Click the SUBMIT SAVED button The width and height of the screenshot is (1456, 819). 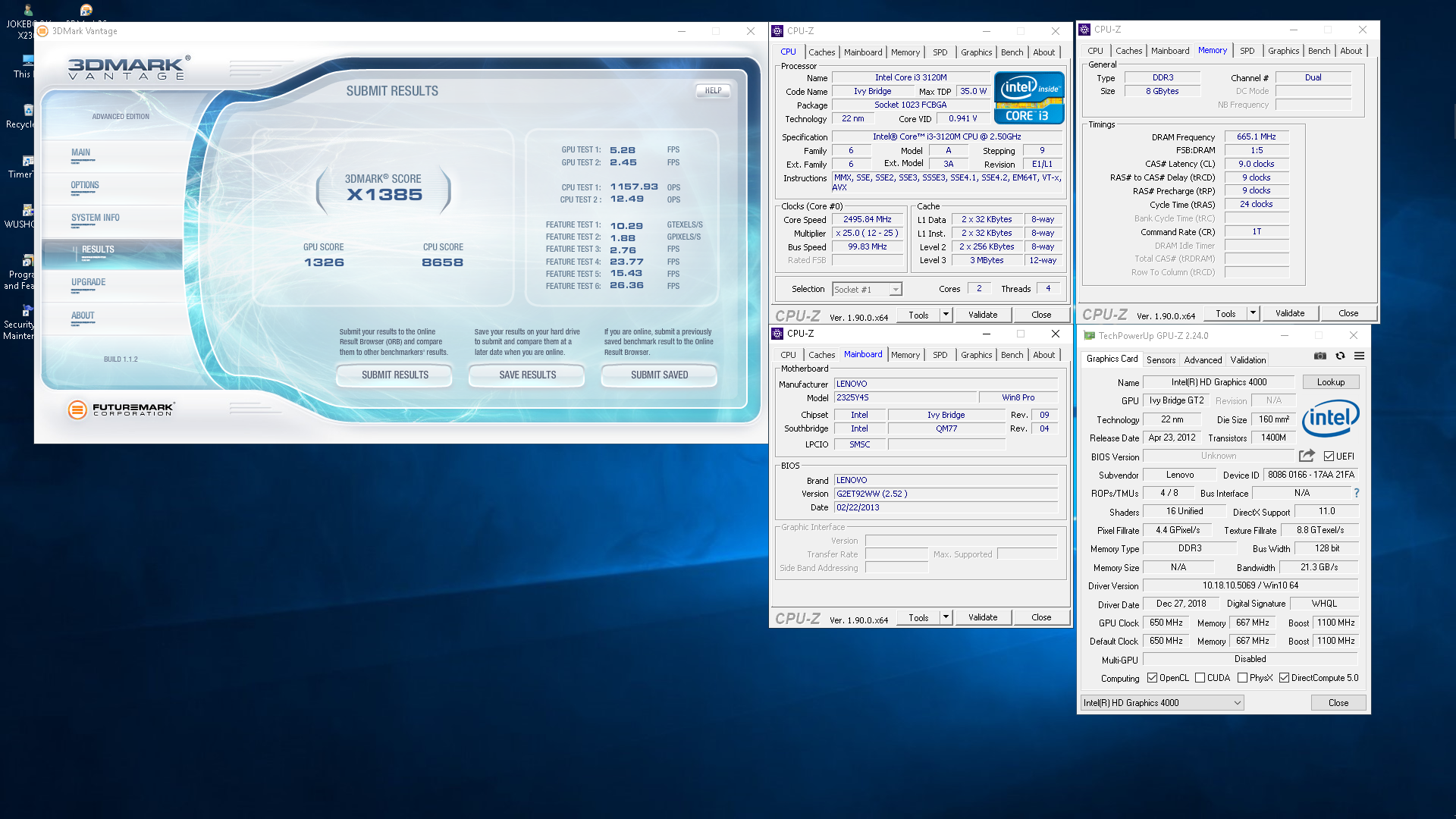click(659, 375)
